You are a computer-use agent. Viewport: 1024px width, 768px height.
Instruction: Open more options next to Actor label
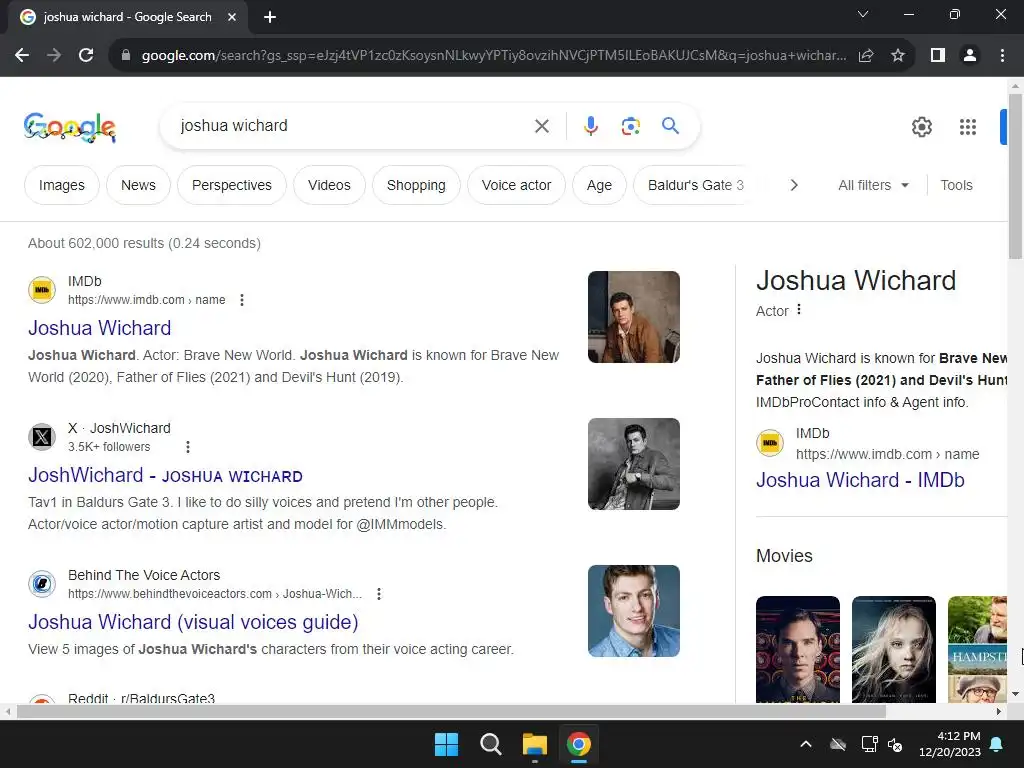click(799, 310)
